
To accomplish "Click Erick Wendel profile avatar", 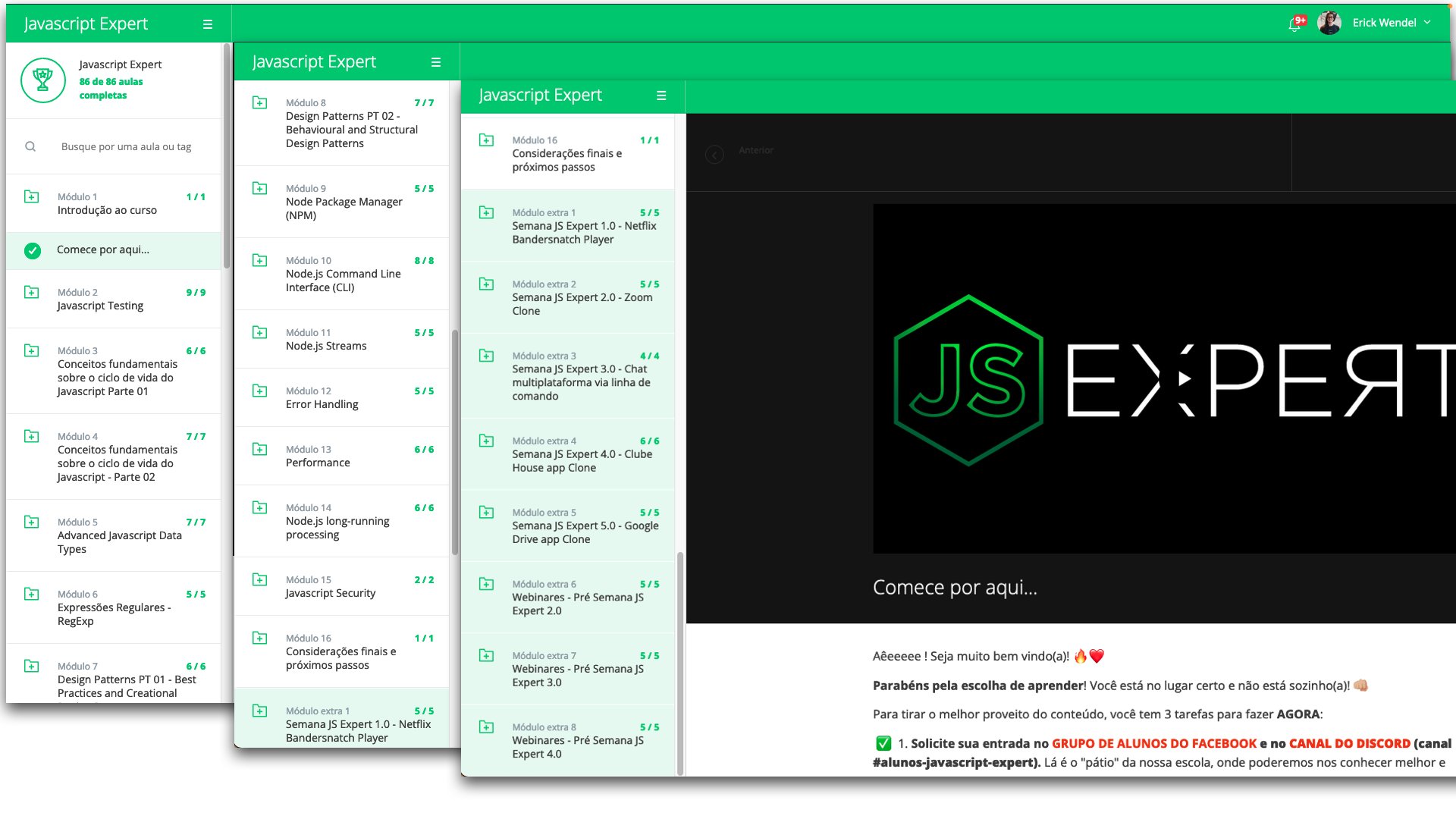I will click(x=1329, y=23).
